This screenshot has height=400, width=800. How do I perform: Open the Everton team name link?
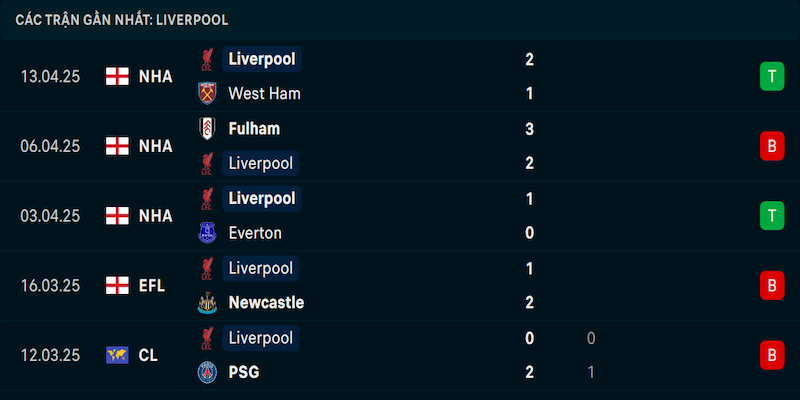pyautogui.click(x=255, y=233)
